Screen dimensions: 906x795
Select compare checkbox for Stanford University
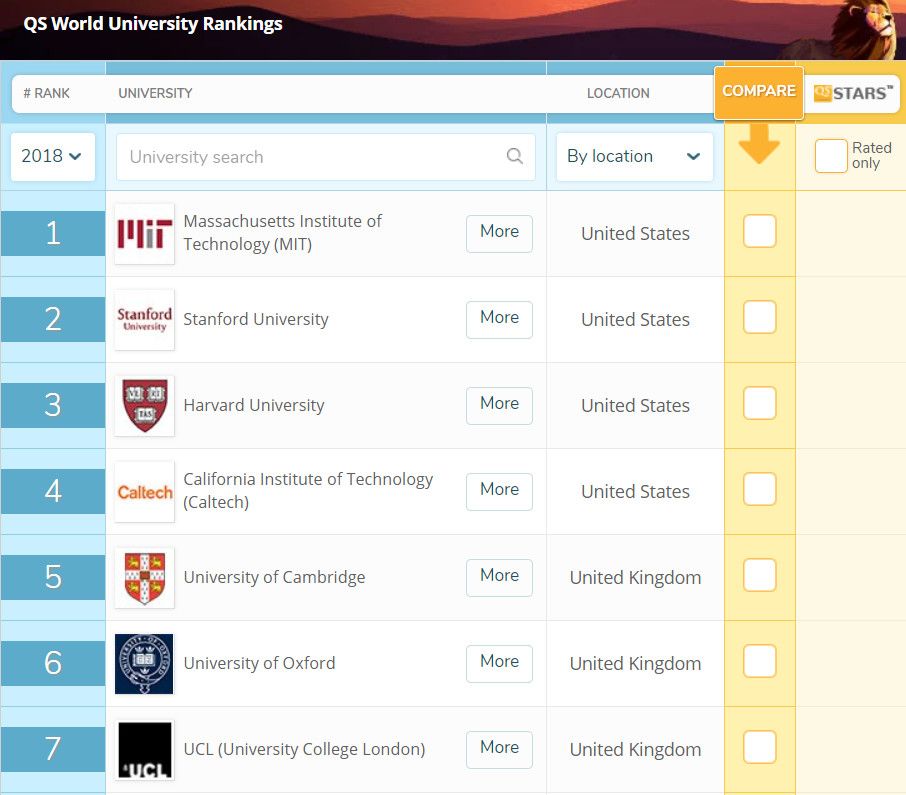tap(760, 317)
